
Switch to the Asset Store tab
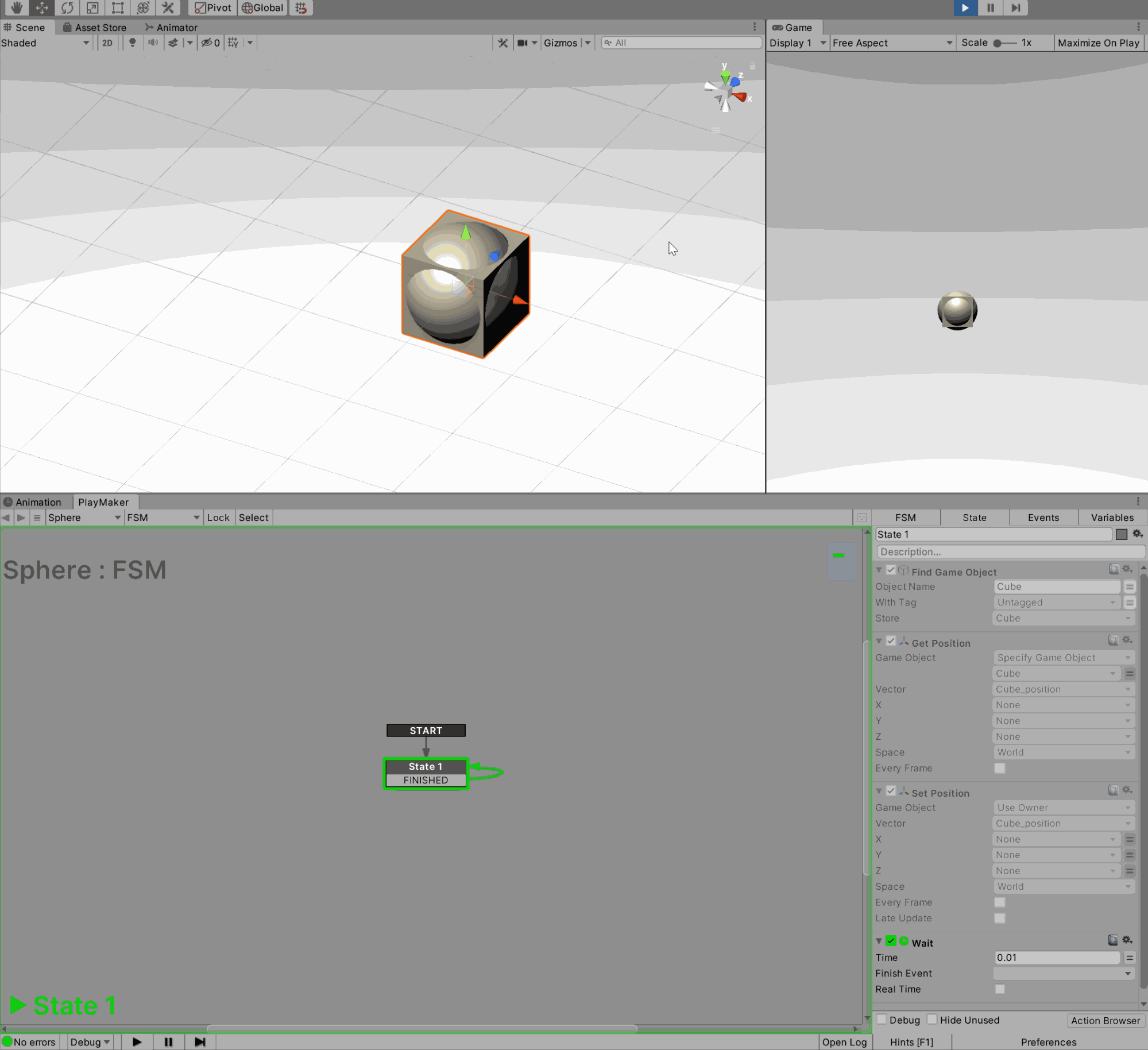[x=95, y=27]
